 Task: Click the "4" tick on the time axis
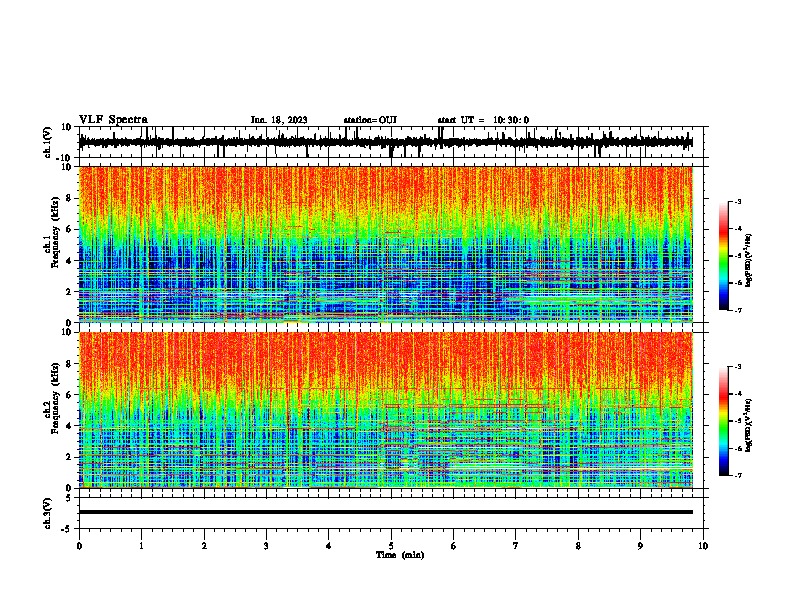tap(329, 546)
